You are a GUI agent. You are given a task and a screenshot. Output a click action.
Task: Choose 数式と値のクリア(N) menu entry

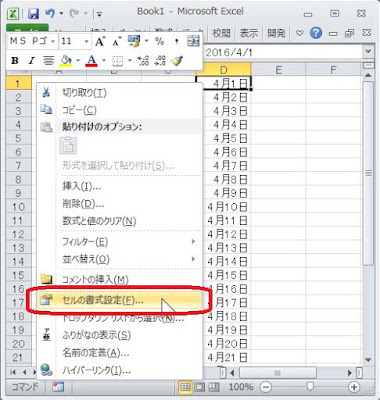pos(119,221)
